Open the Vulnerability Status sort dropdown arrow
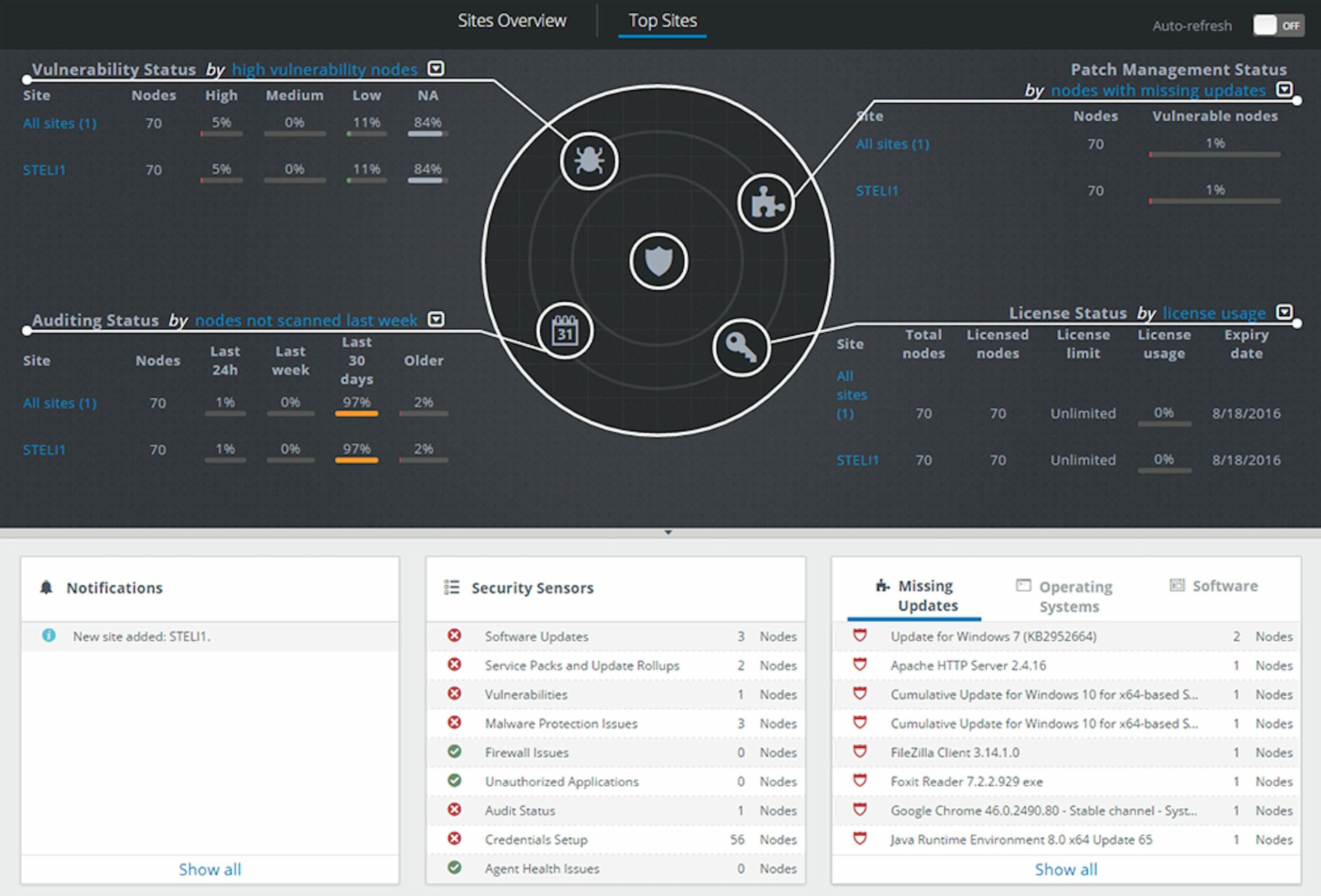 click(436, 68)
